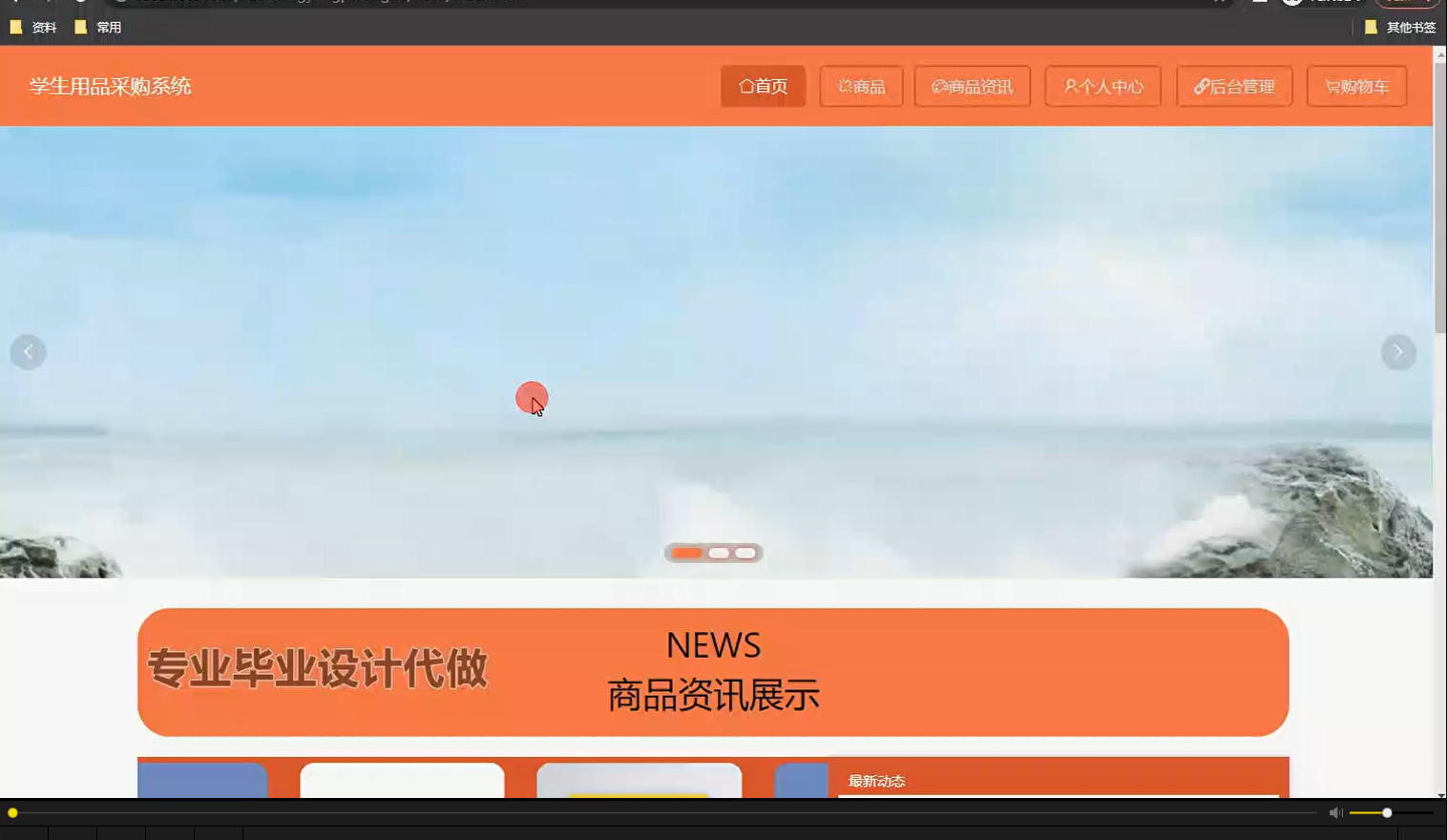Viewport: 1447px width, 840px height.
Task: Go back with the carousel left arrow
Action: [x=29, y=351]
